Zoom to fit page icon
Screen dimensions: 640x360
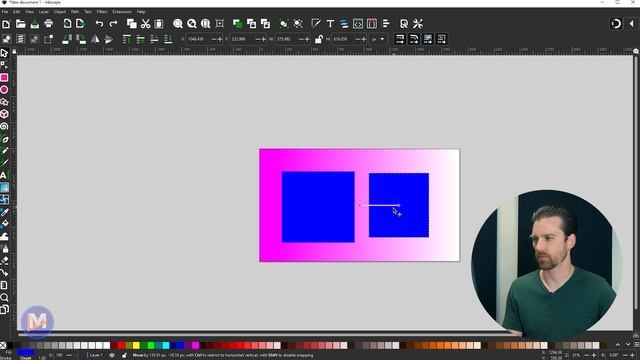[205, 24]
